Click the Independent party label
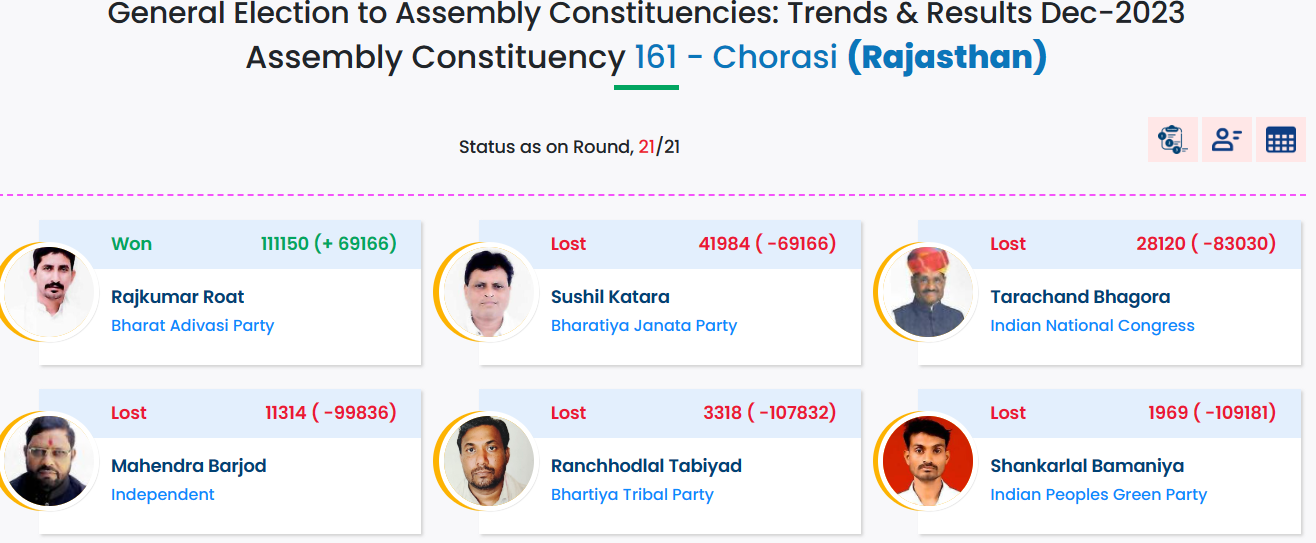The image size is (1316, 543). tap(162, 494)
